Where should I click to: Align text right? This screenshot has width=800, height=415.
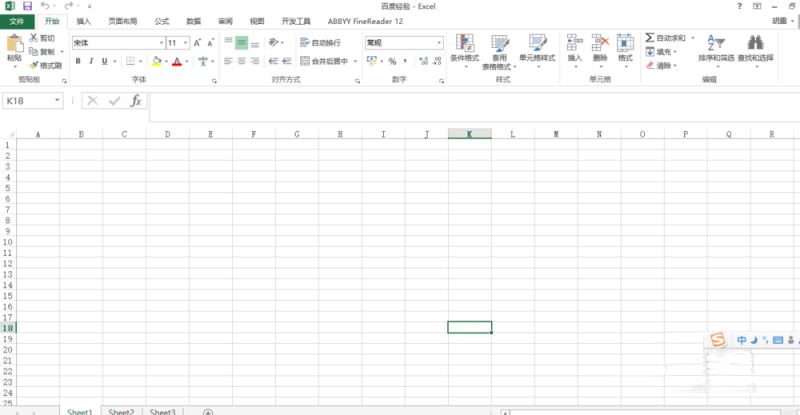[x=255, y=61]
